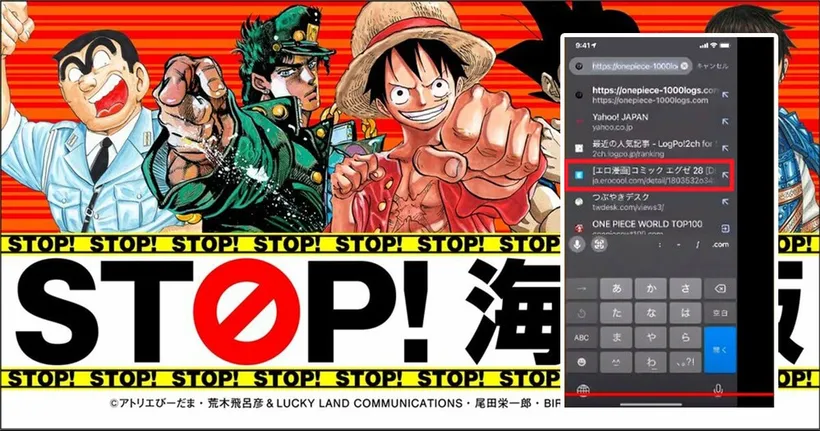Insert a colon from the shortcut bar
The image size is (820, 431).
point(660,245)
